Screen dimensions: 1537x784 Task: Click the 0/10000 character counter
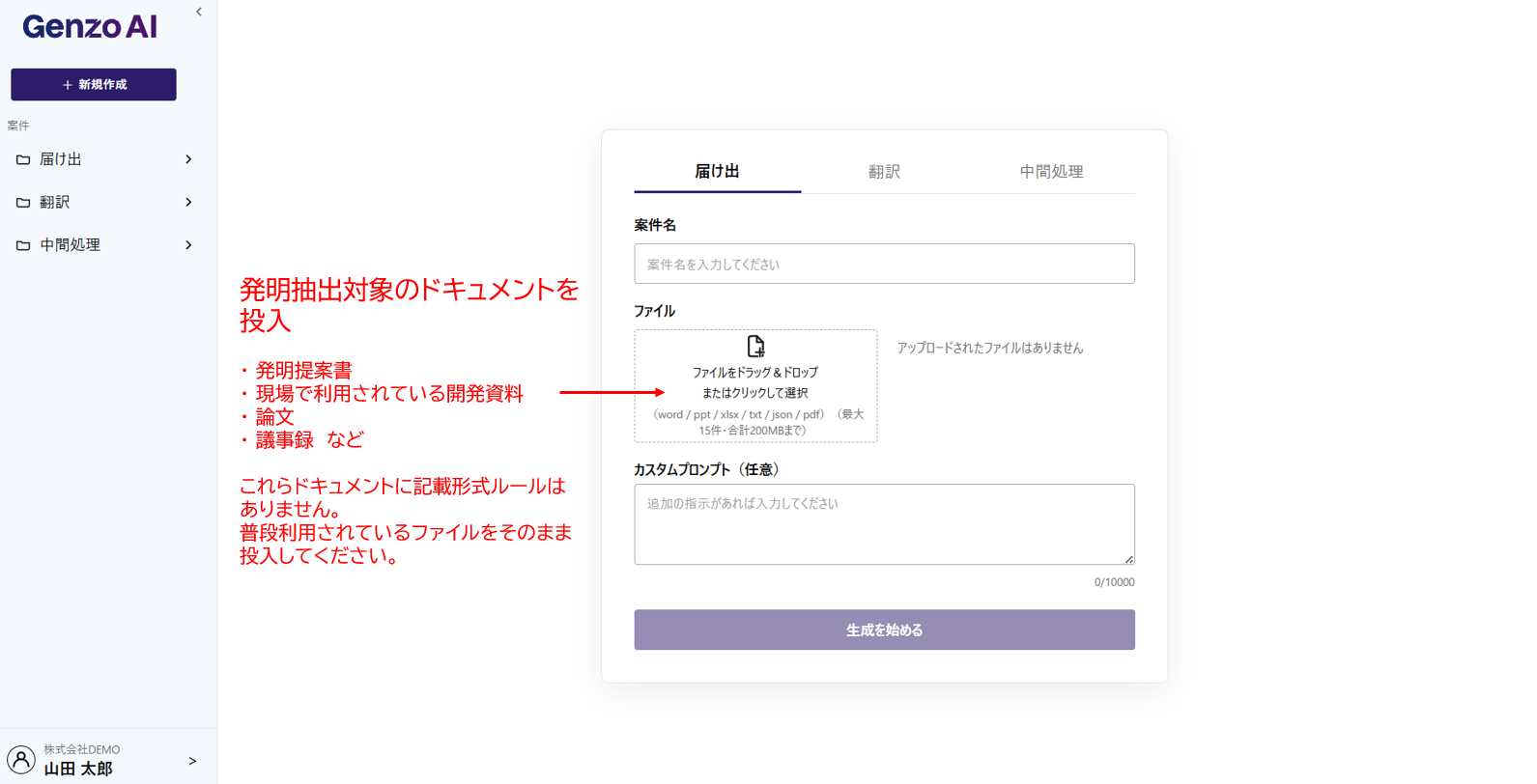[x=1115, y=582]
